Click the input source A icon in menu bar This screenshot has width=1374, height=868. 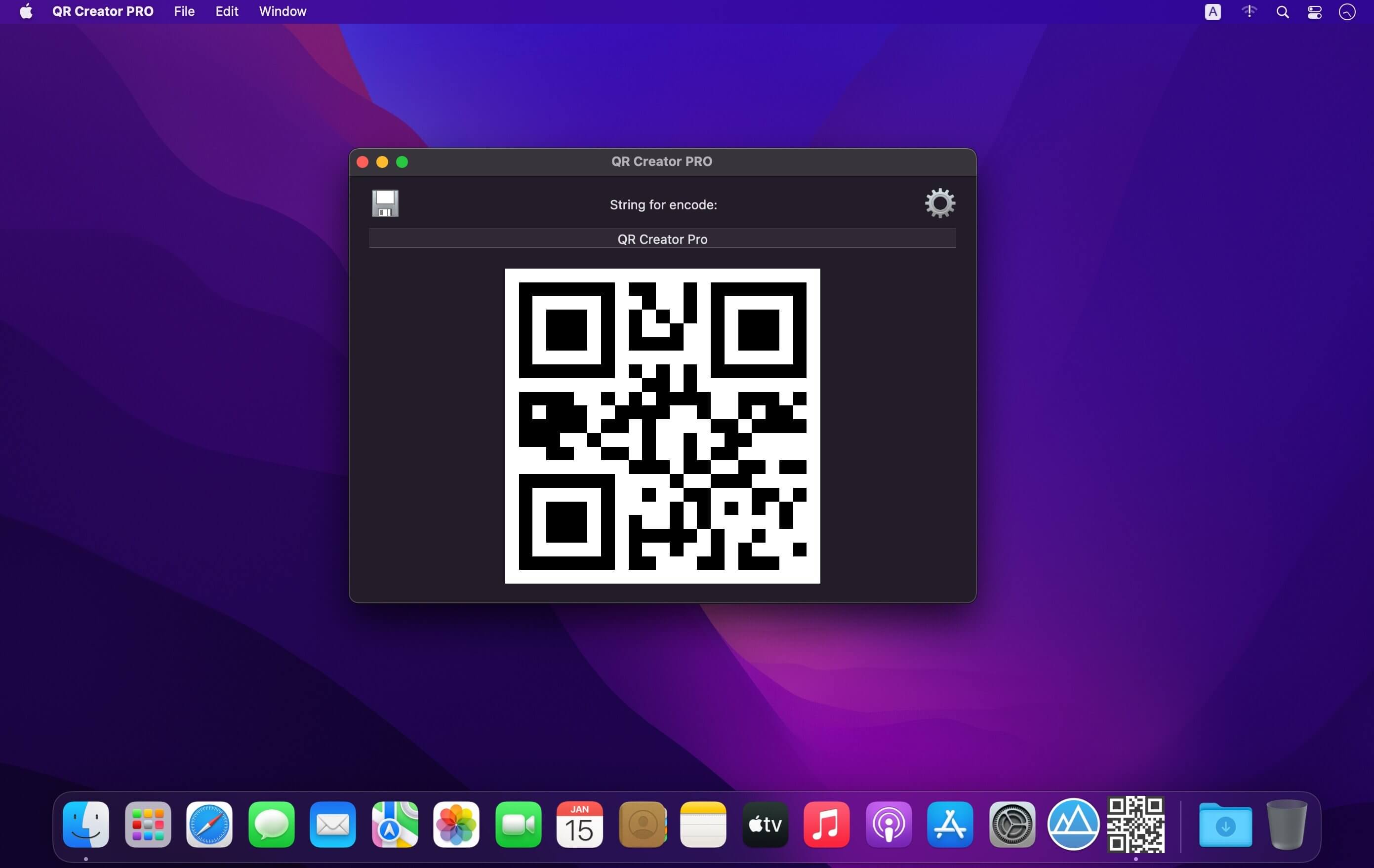coord(1212,11)
